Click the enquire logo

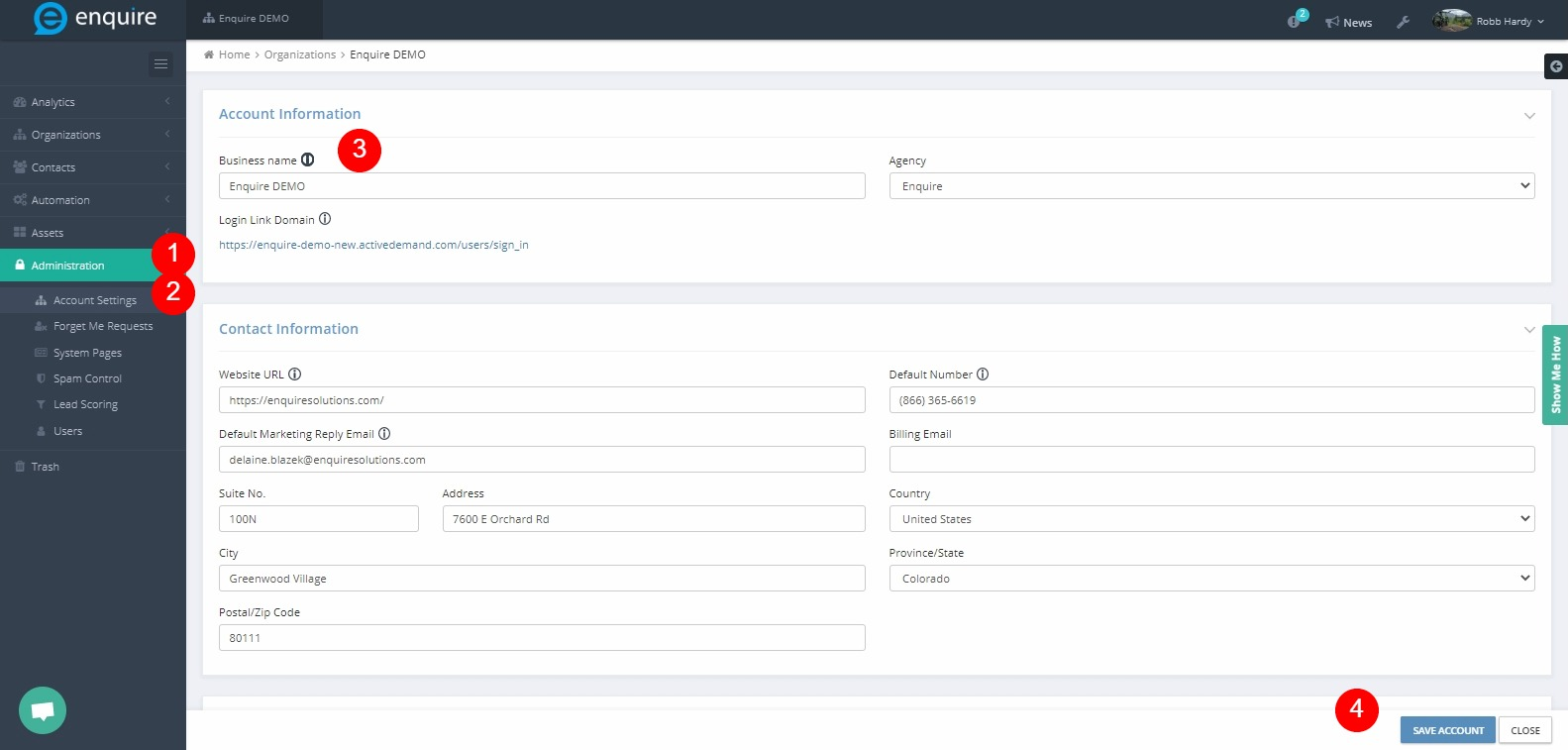(x=95, y=18)
